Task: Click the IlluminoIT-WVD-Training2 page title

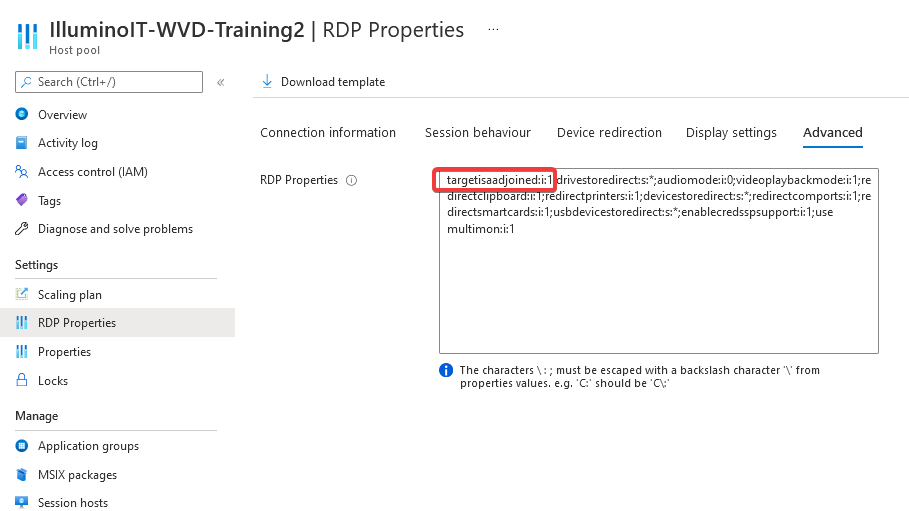Action: tap(177, 30)
